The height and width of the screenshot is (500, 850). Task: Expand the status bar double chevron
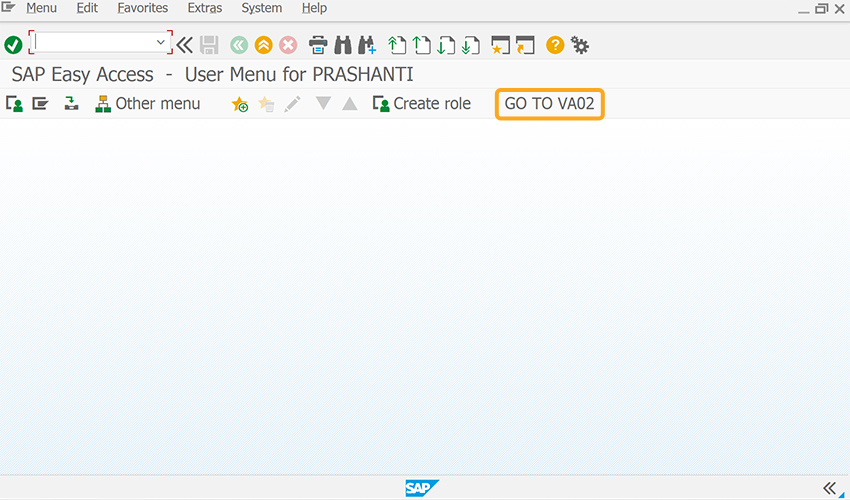(x=829, y=488)
